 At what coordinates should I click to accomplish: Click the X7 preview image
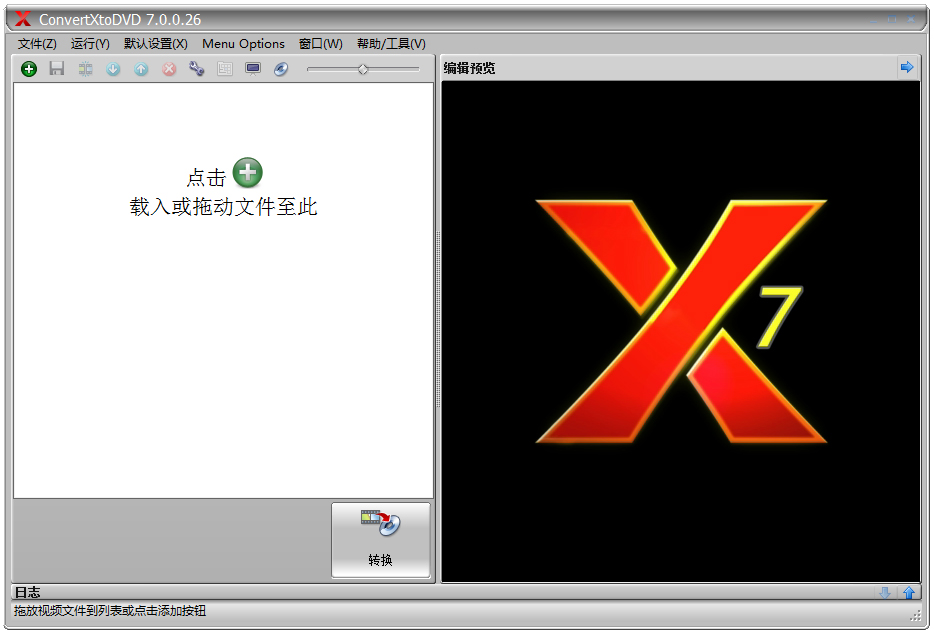click(681, 332)
